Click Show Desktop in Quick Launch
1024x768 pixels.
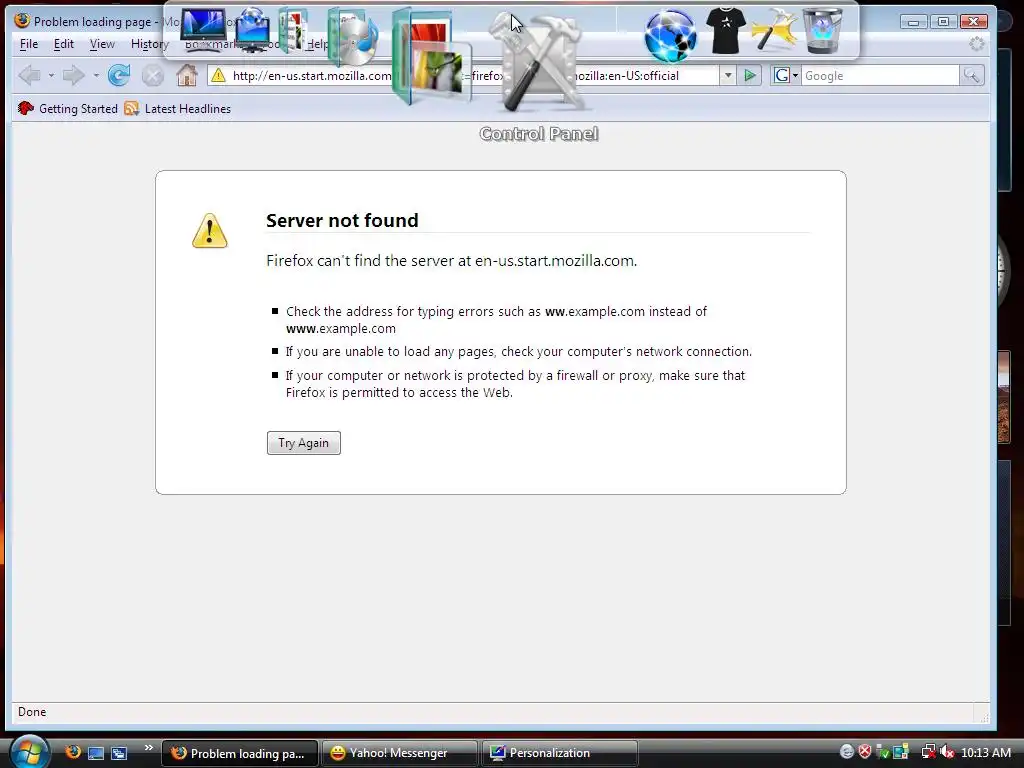[x=96, y=753]
